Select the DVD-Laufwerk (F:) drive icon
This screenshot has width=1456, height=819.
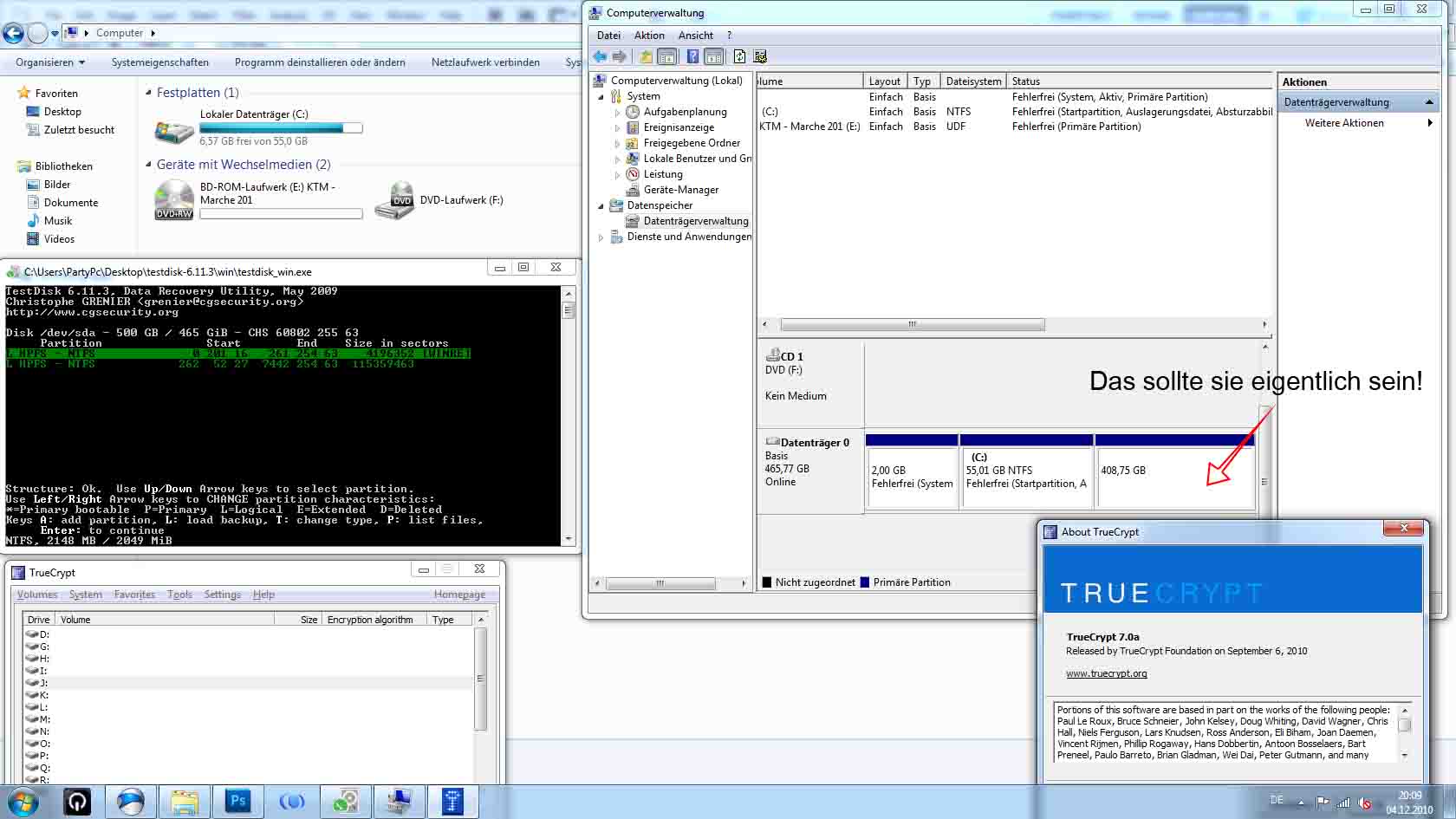(394, 200)
